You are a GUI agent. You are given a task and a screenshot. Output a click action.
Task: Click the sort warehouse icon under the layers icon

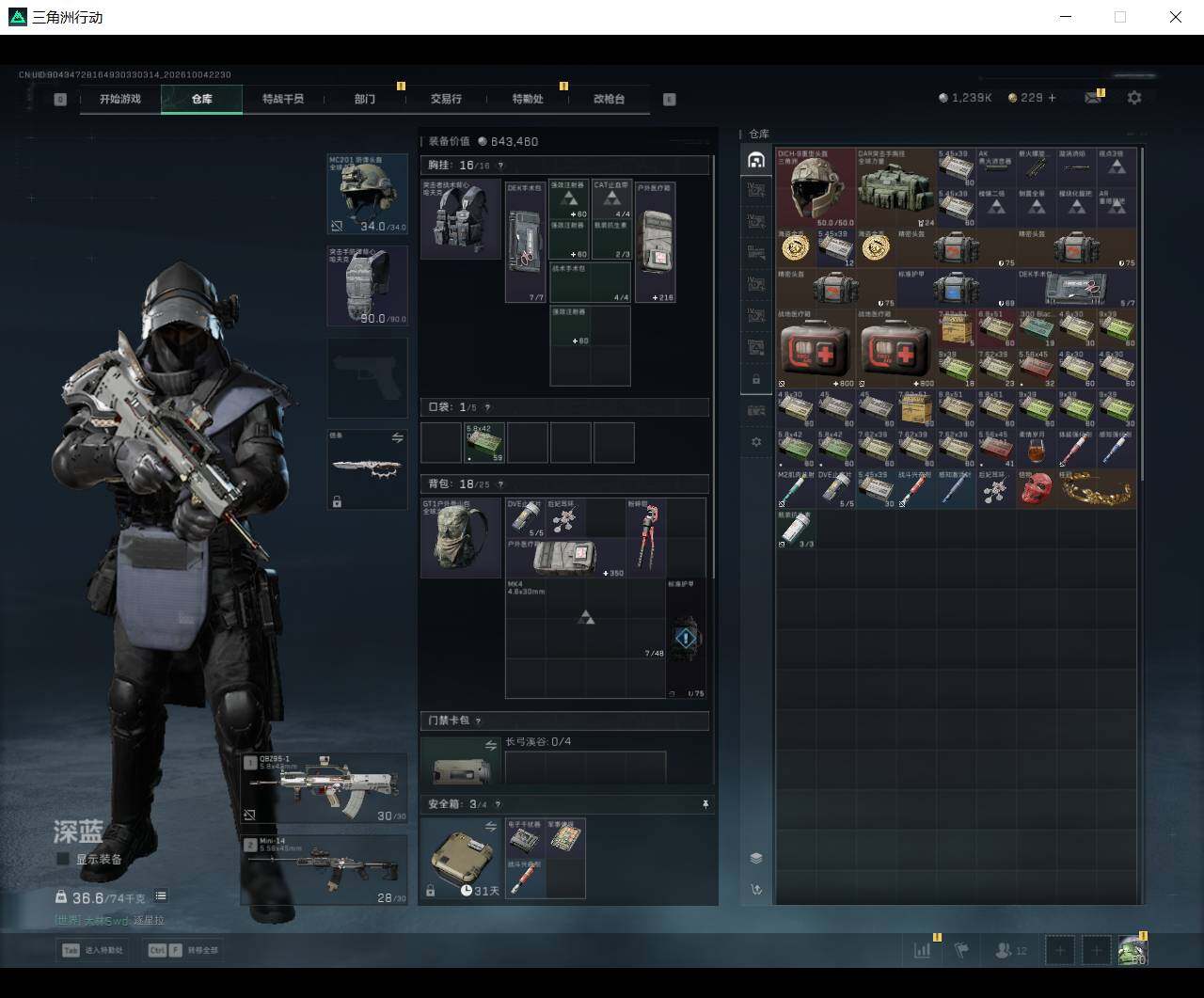756,890
